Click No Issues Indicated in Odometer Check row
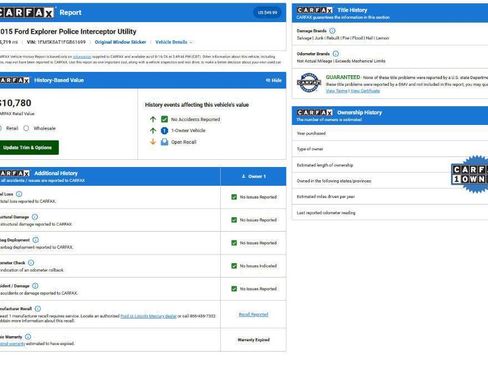The height and width of the screenshot is (366, 488). click(258, 266)
